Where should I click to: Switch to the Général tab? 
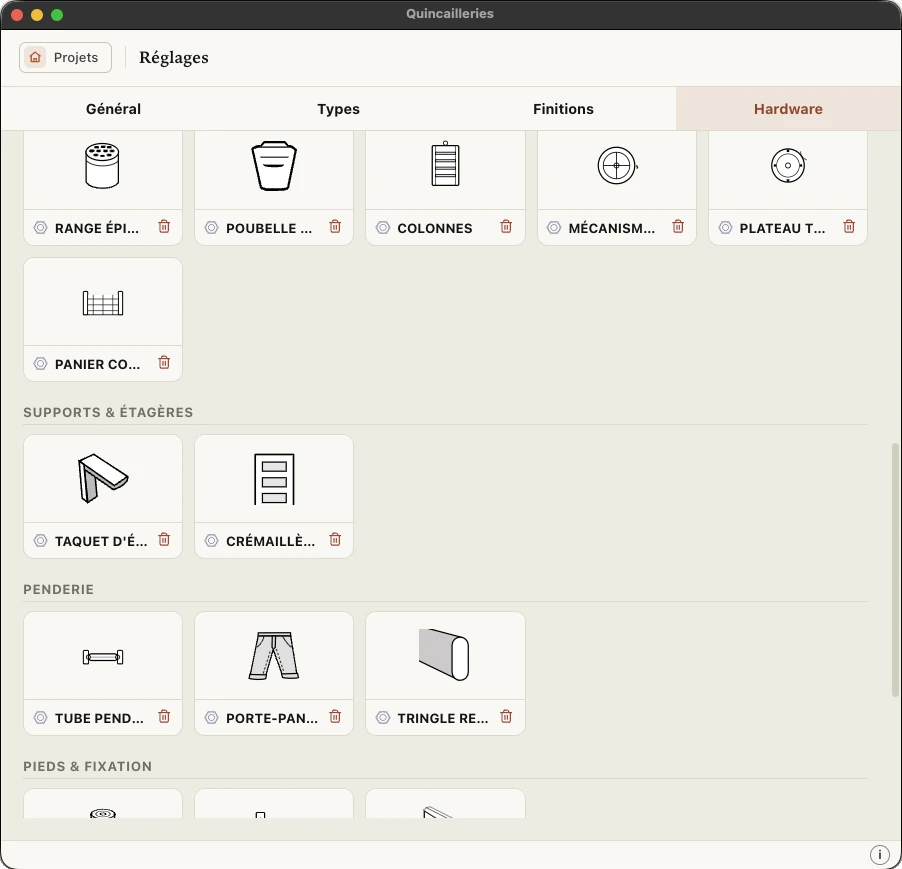(113, 109)
